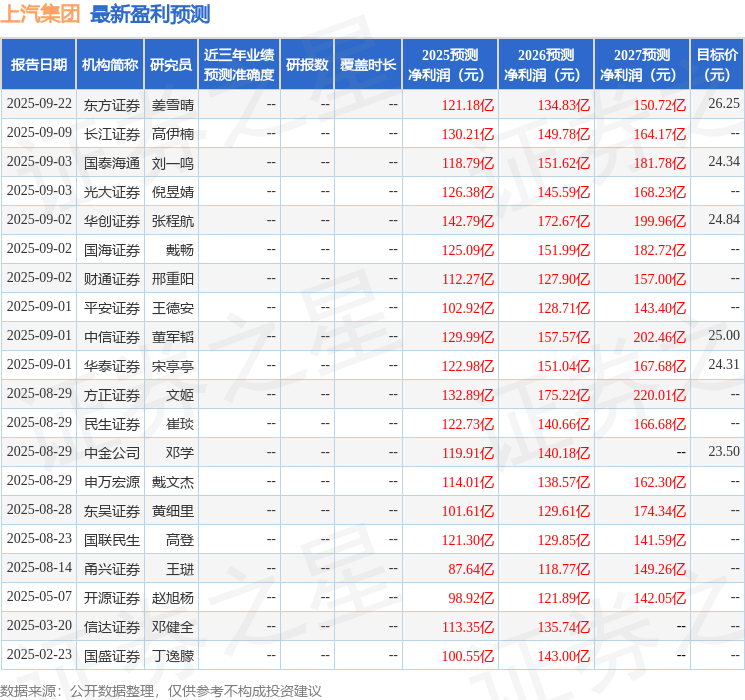Screen dimensions: 745x700
Task: Click the 2025预测净利润 column header
Action: point(450,65)
